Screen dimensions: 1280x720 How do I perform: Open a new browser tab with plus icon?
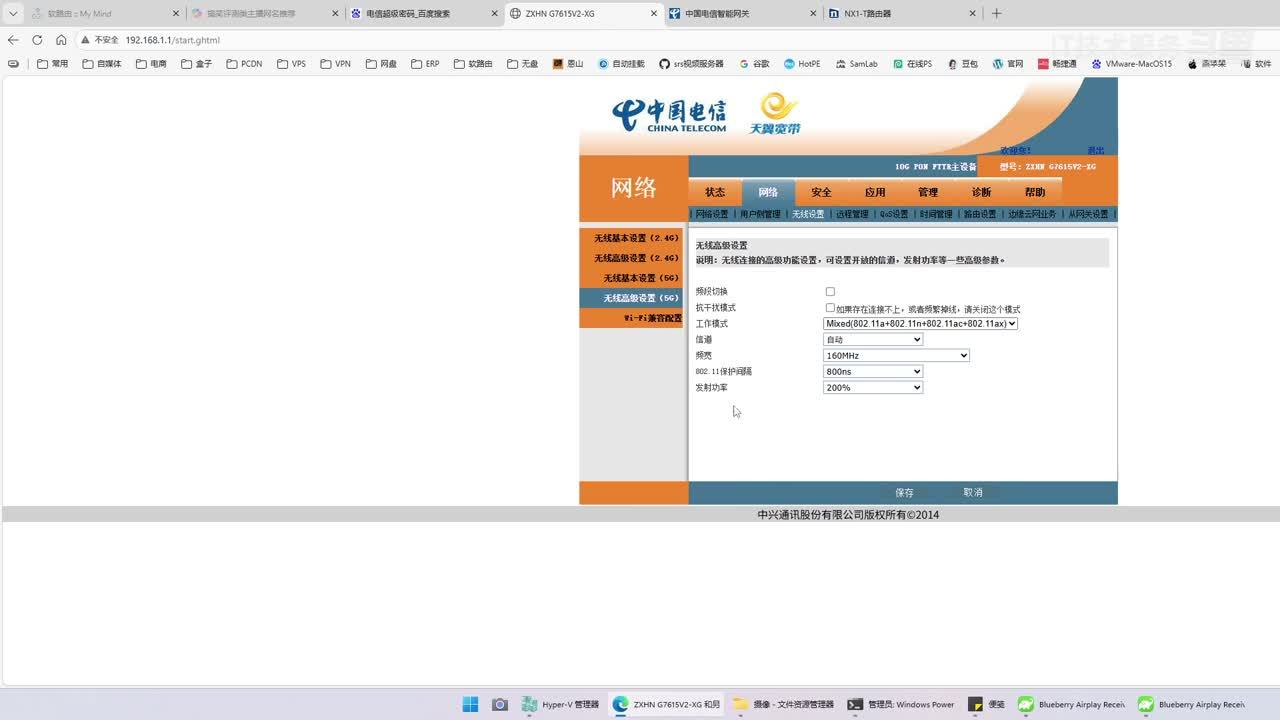tap(996, 14)
